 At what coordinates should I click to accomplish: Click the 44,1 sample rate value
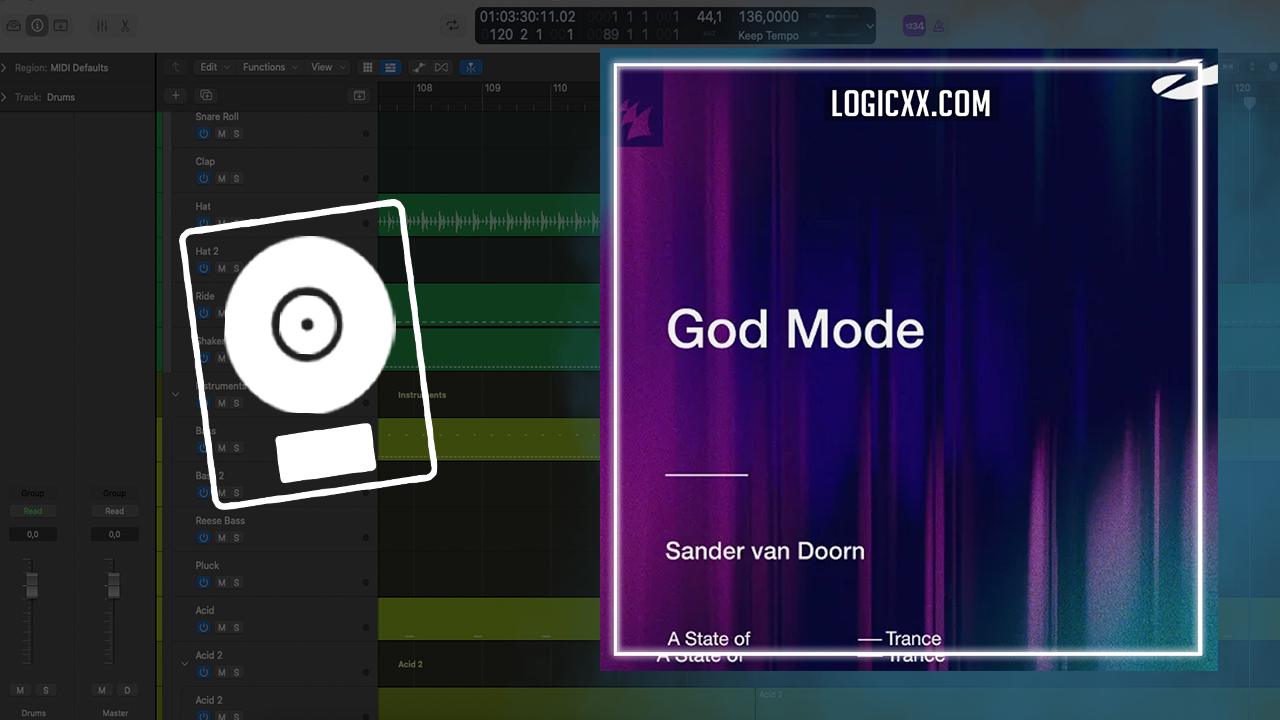[709, 17]
